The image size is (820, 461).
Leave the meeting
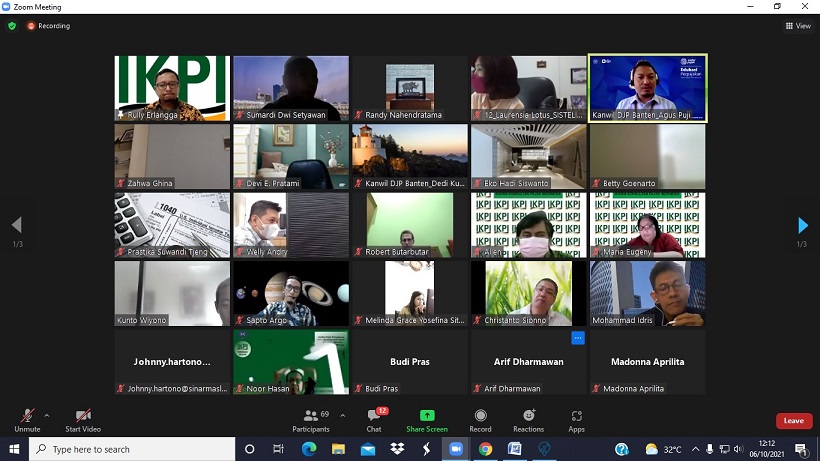[793, 421]
